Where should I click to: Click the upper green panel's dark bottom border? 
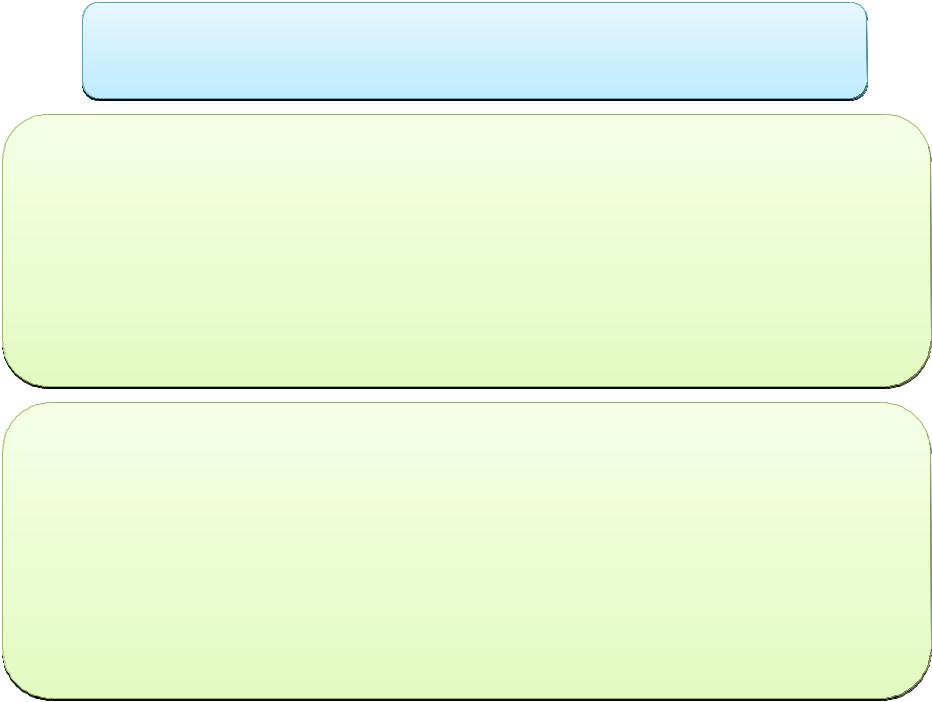[467, 388]
